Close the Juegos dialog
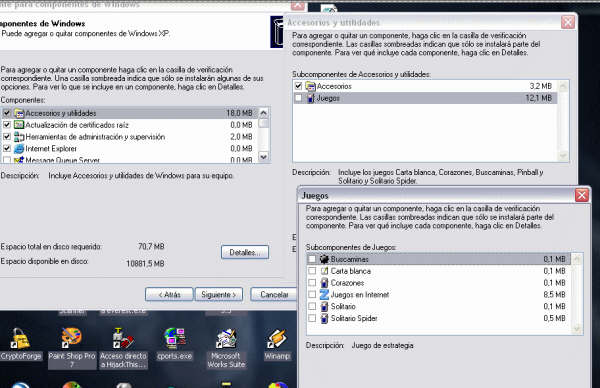The image size is (600, 388). point(582,196)
